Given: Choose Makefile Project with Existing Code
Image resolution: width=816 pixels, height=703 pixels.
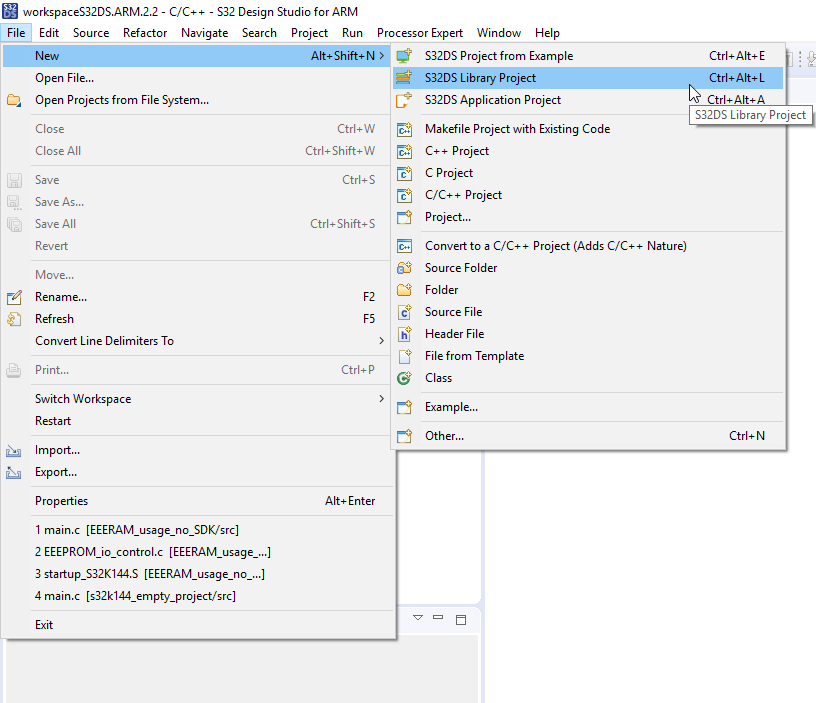Looking at the screenshot, I should click(588, 129).
